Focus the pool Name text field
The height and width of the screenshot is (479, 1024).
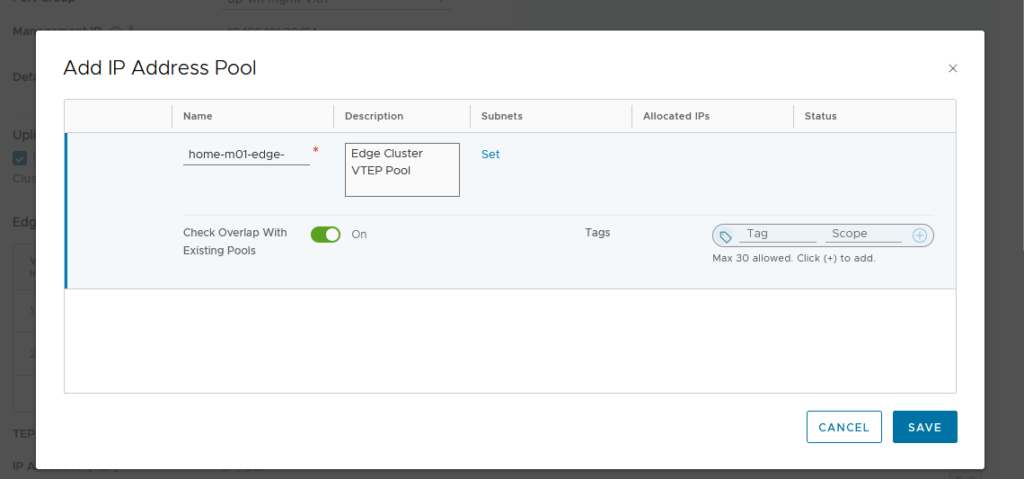246,155
